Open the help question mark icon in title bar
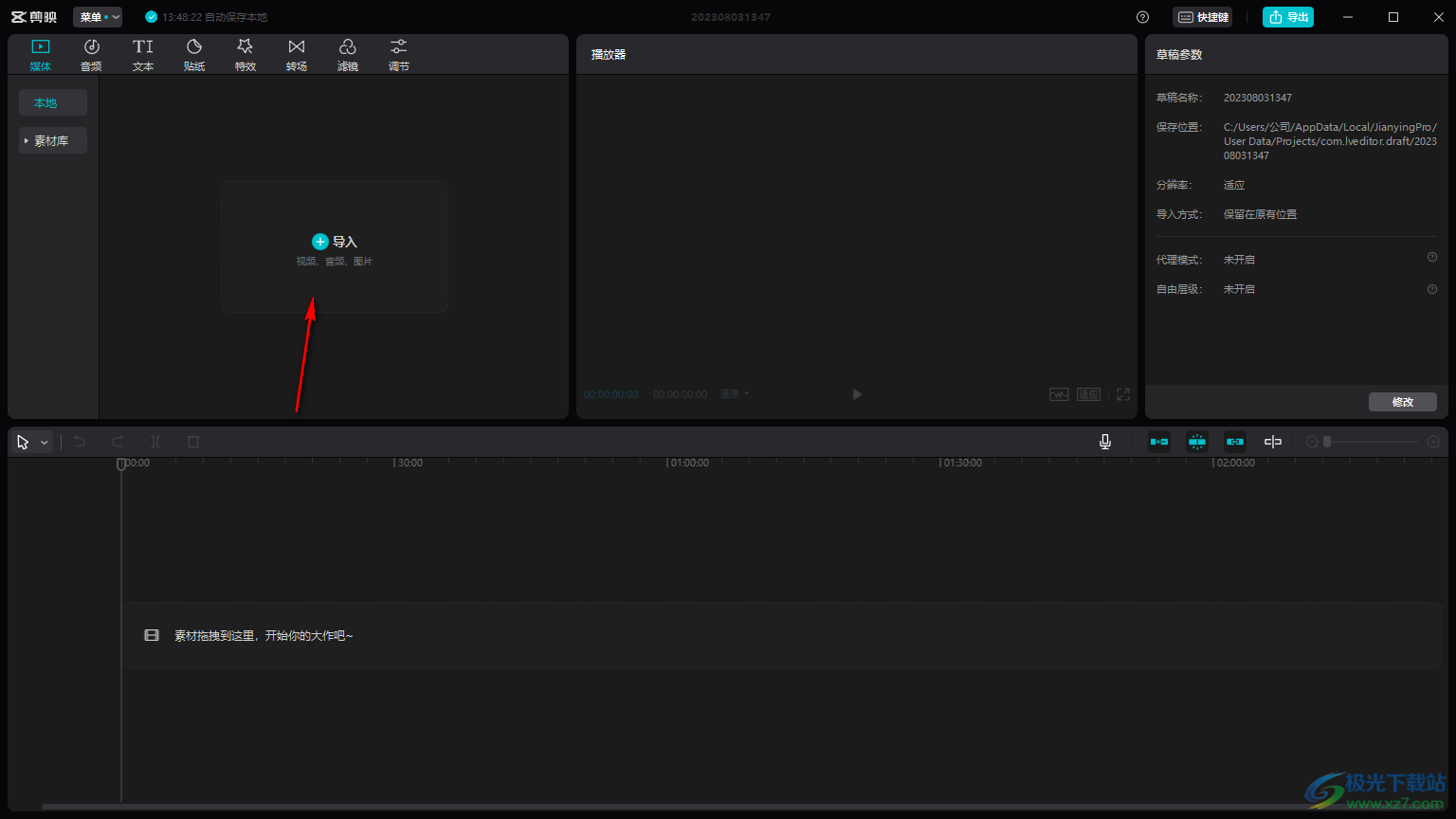Viewport: 1456px width, 819px height. pos(1142,17)
